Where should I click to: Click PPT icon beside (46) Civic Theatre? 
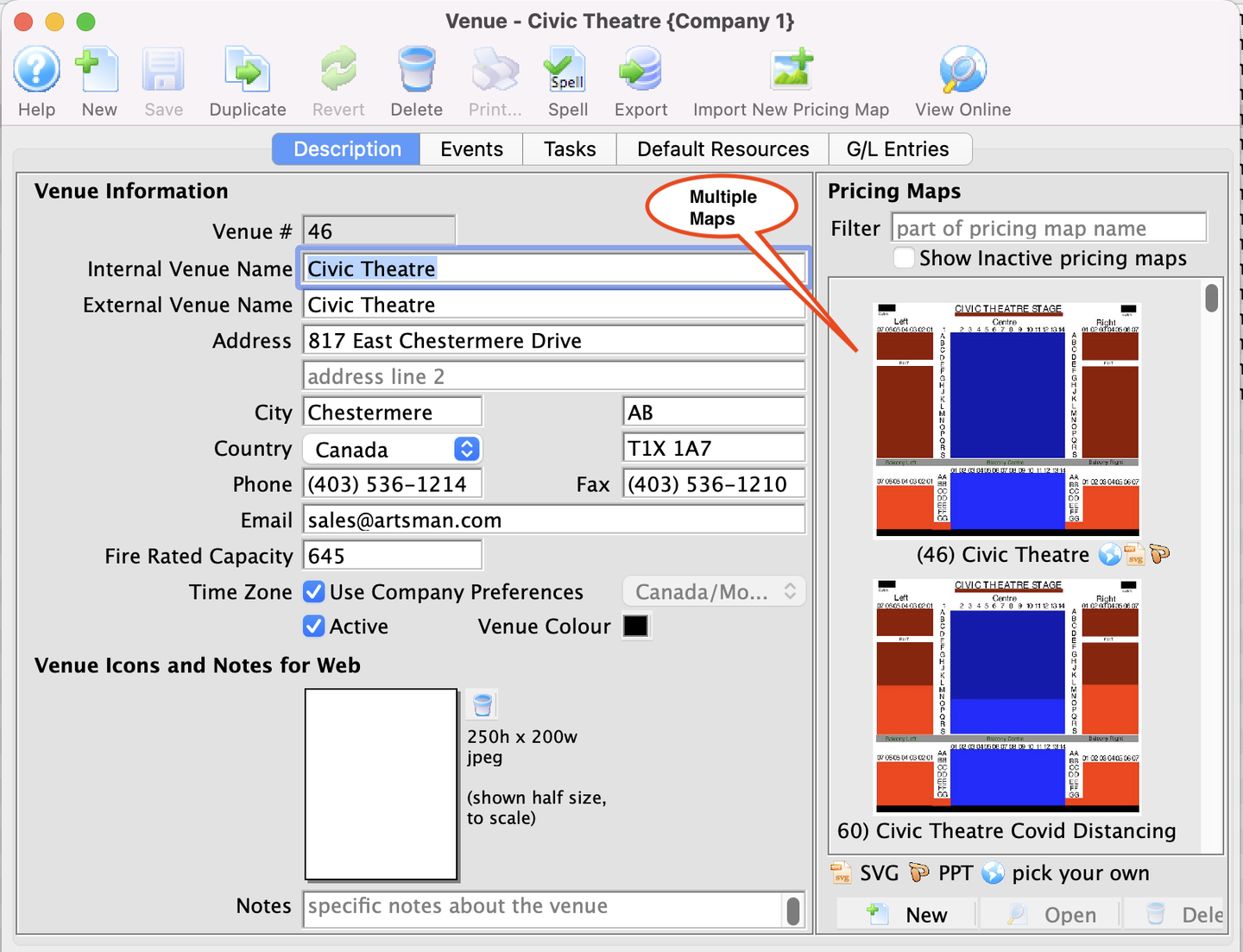(x=1159, y=553)
